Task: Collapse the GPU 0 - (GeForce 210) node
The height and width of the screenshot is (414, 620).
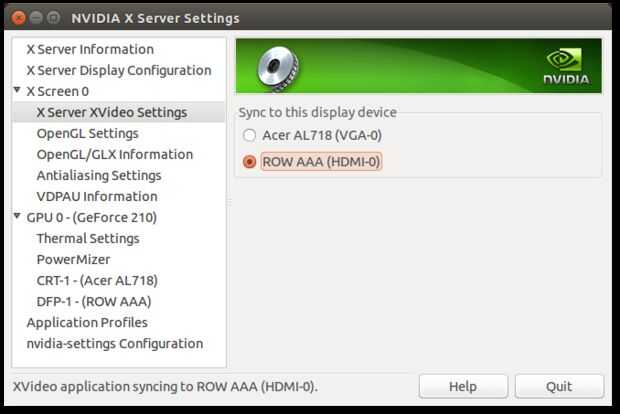Action: coord(18,217)
